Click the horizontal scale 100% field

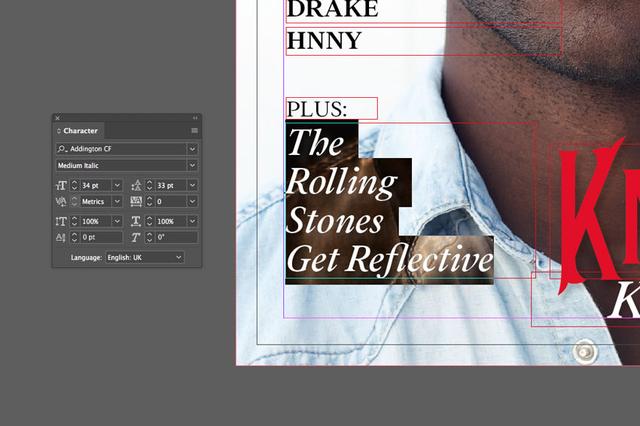click(171, 221)
